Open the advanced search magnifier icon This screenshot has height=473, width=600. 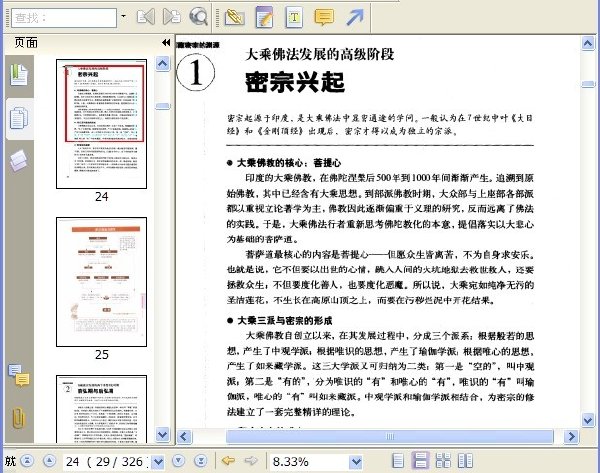(199, 17)
